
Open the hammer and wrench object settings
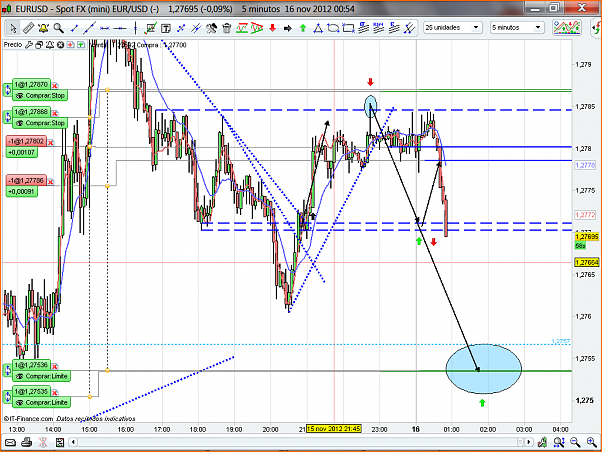click(x=211, y=28)
